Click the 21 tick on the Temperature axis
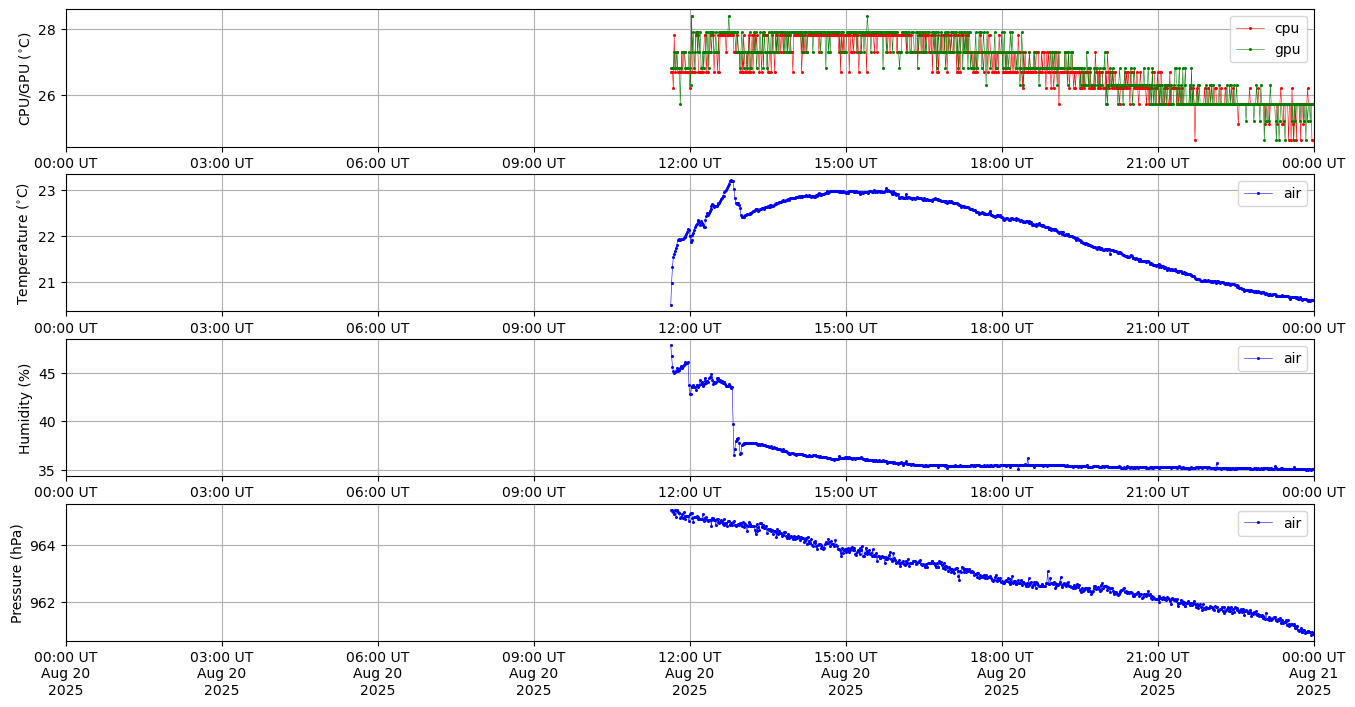The width and height of the screenshot is (1355, 707). (x=49, y=283)
